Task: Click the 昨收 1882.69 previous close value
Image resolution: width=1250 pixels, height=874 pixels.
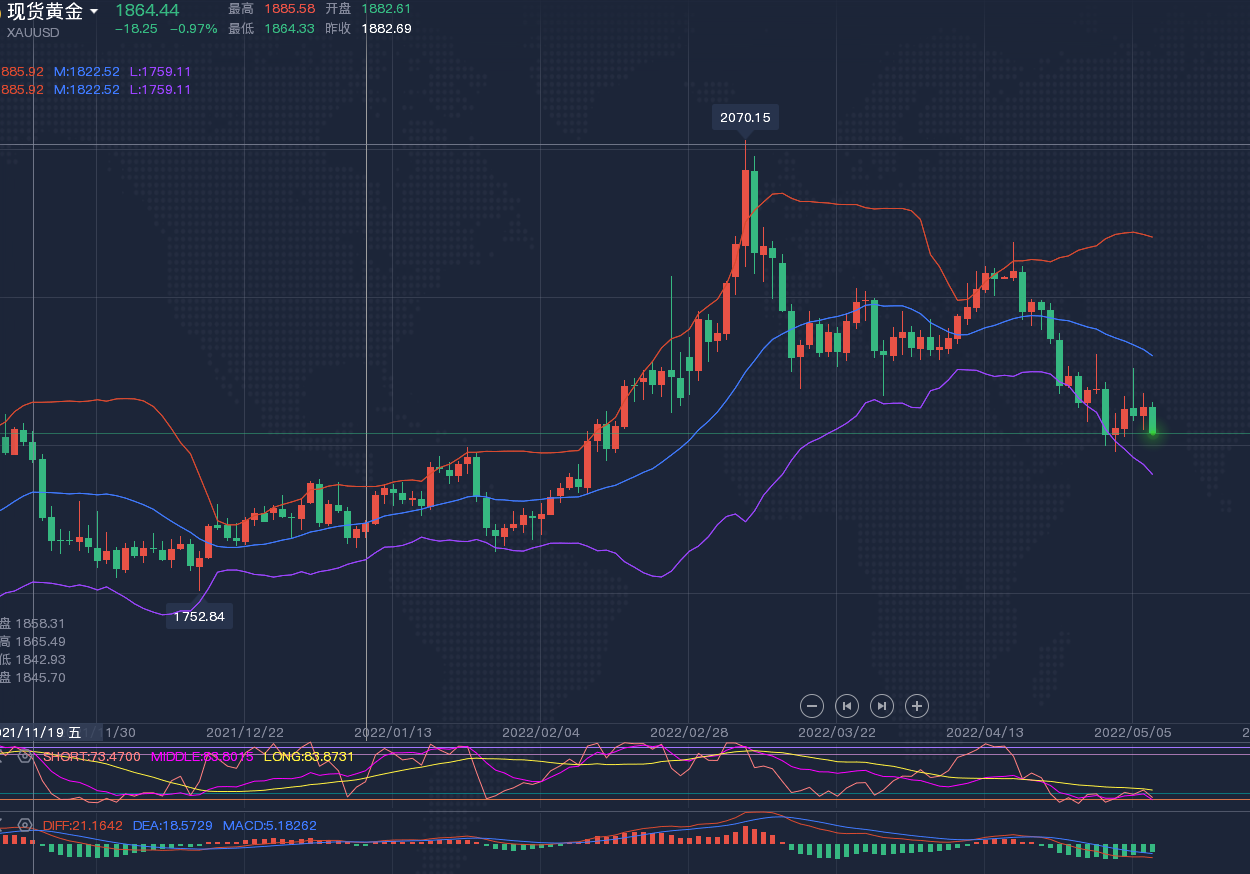Action: coord(386,29)
